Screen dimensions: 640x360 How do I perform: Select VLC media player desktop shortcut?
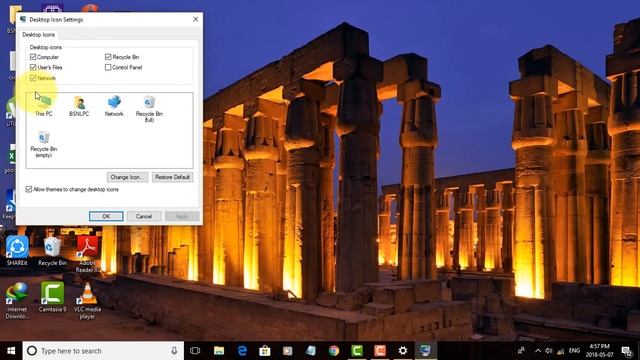[87, 300]
